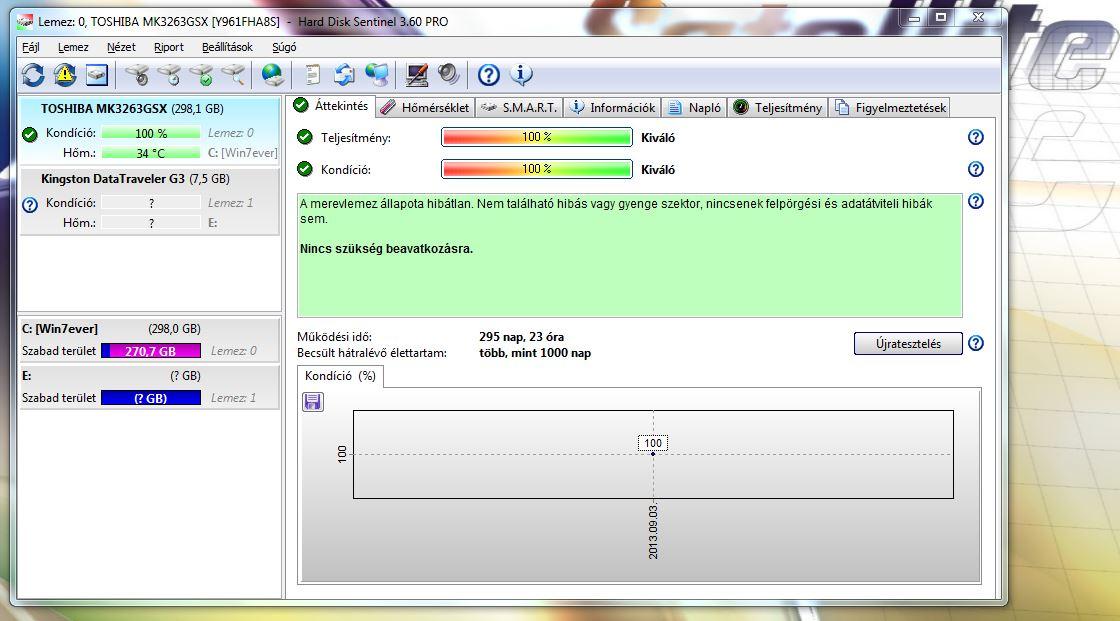The image size is (1120, 621).
Task: Click help icon beside Kondíció Kiváló bar
Action: pos(976,169)
